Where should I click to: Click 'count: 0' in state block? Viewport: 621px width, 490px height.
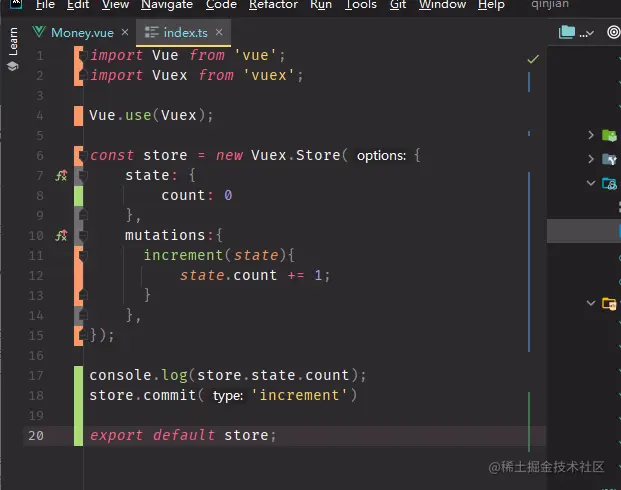197,195
